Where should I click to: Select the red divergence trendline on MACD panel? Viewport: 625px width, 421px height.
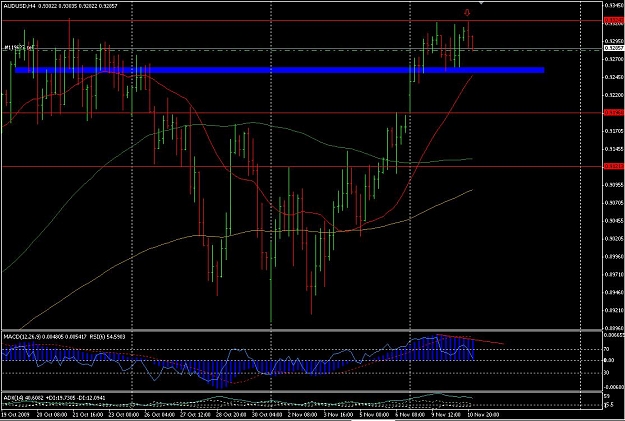pyautogui.click(x=470, y=339)
